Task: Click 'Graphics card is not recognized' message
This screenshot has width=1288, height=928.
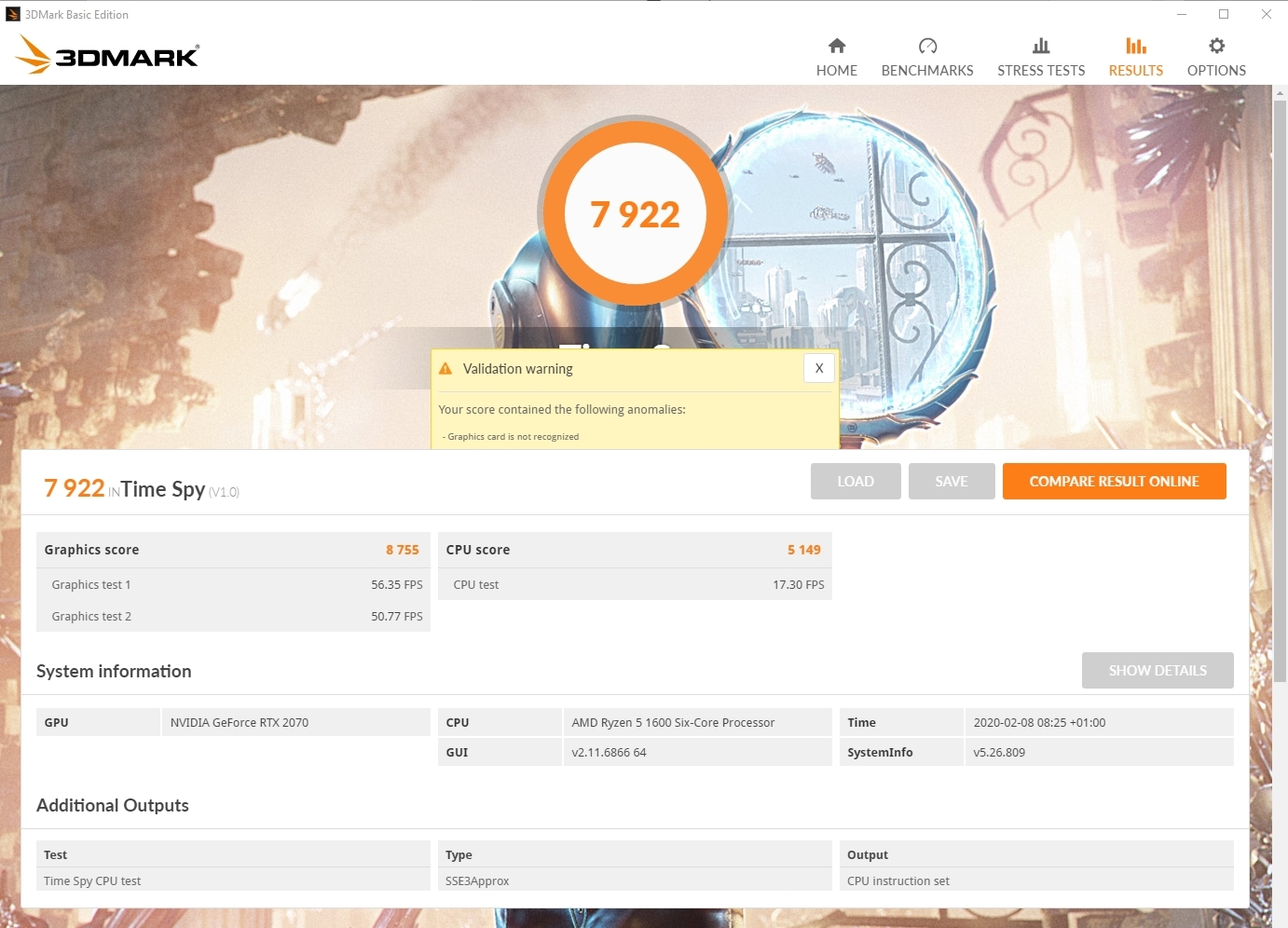Action: point(511,436)
